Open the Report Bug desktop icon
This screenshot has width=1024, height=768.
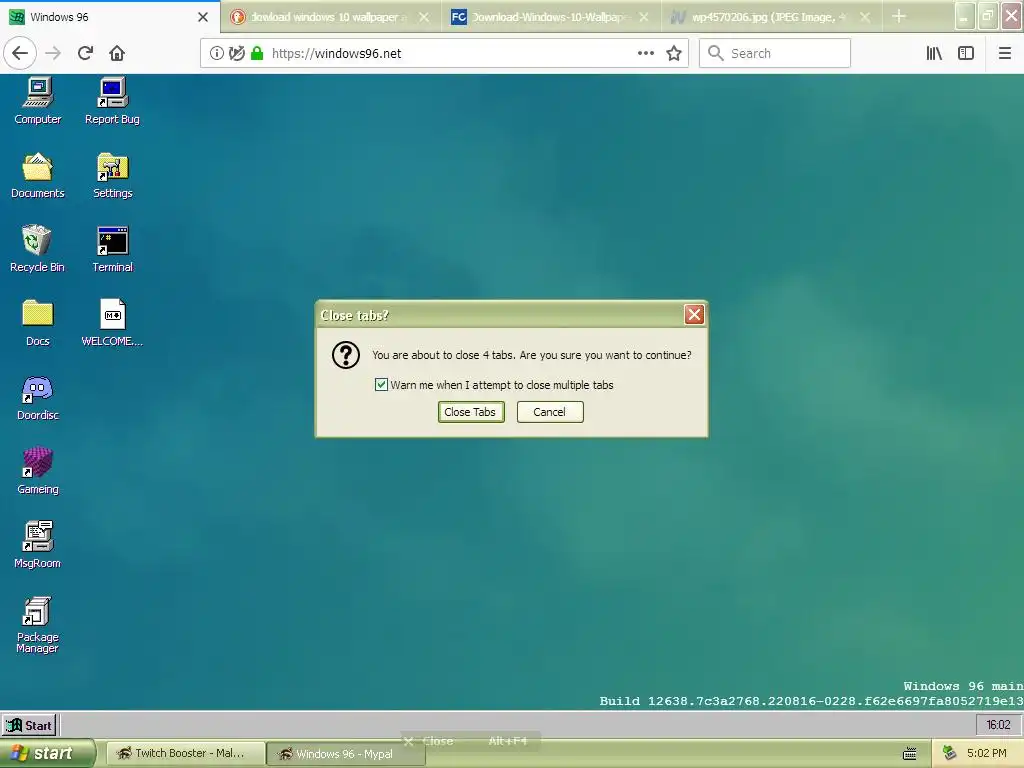click(x=112, y=101)
